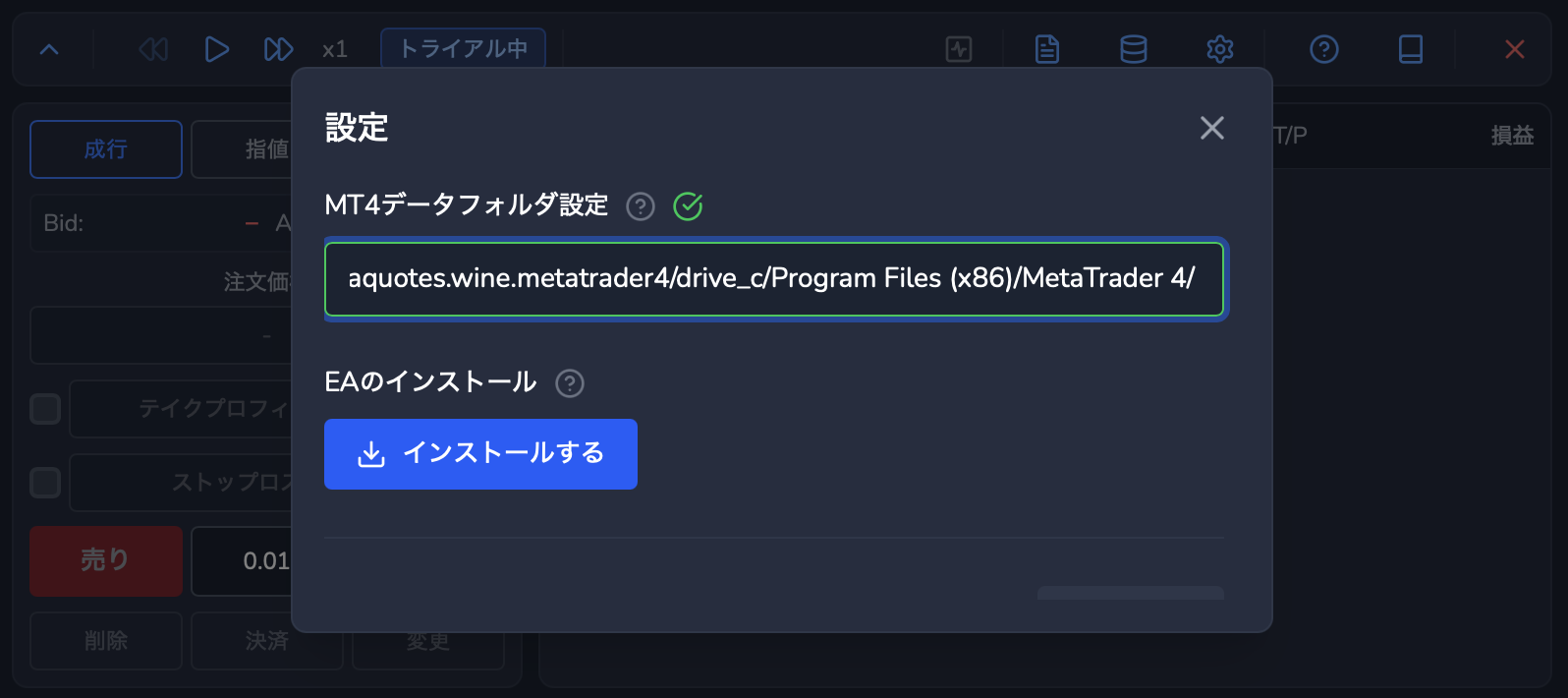Click the インストールする button
The width and height of the screenshot is (1568, 698).
coord(480,454)
